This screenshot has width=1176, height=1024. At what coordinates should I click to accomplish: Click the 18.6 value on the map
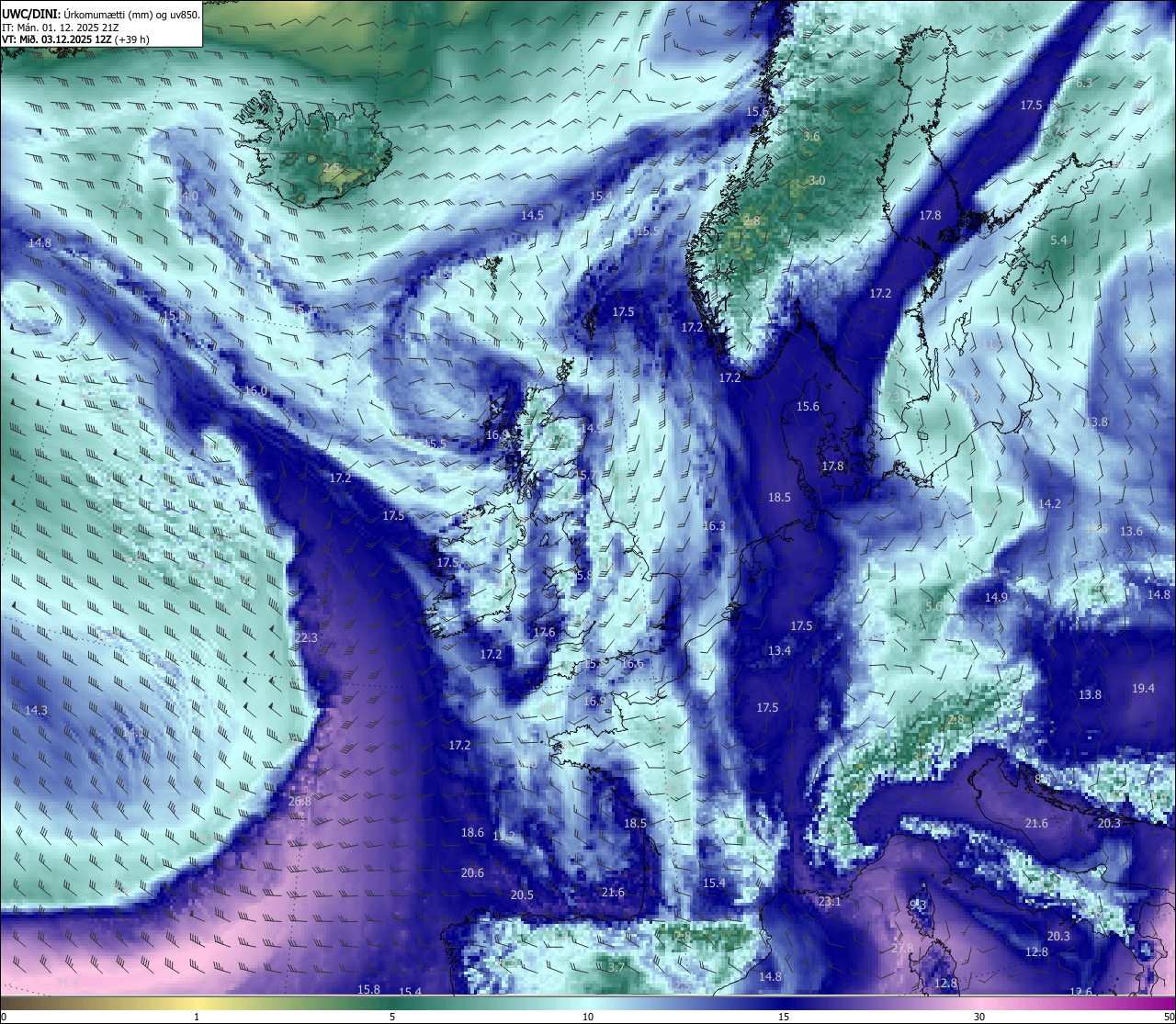(472, 832)
